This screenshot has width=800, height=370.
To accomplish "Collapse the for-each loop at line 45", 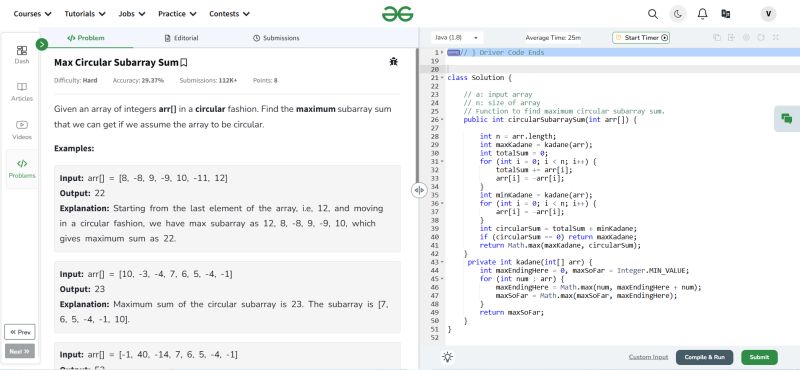I will [x=442, y=279].
